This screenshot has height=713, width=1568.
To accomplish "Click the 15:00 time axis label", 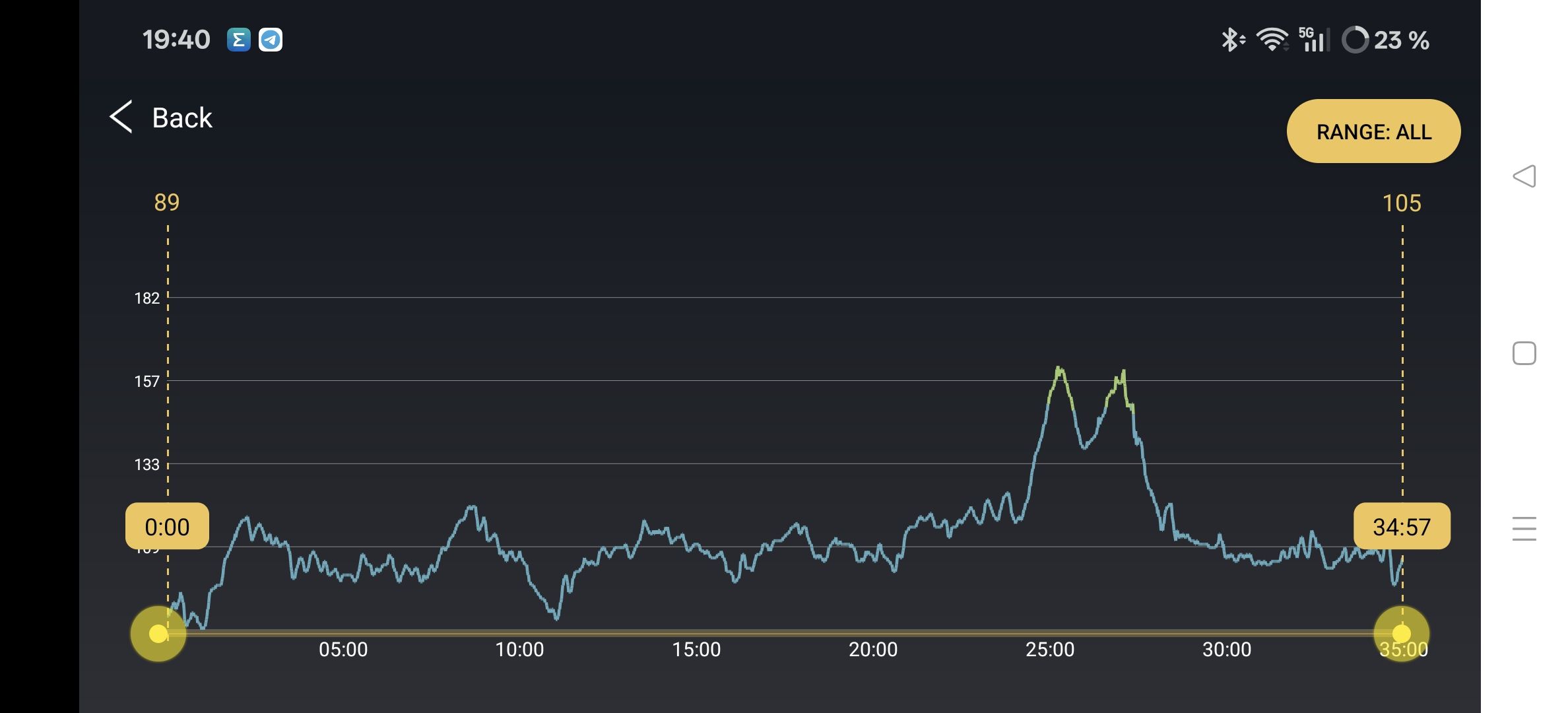I will 696,650.
